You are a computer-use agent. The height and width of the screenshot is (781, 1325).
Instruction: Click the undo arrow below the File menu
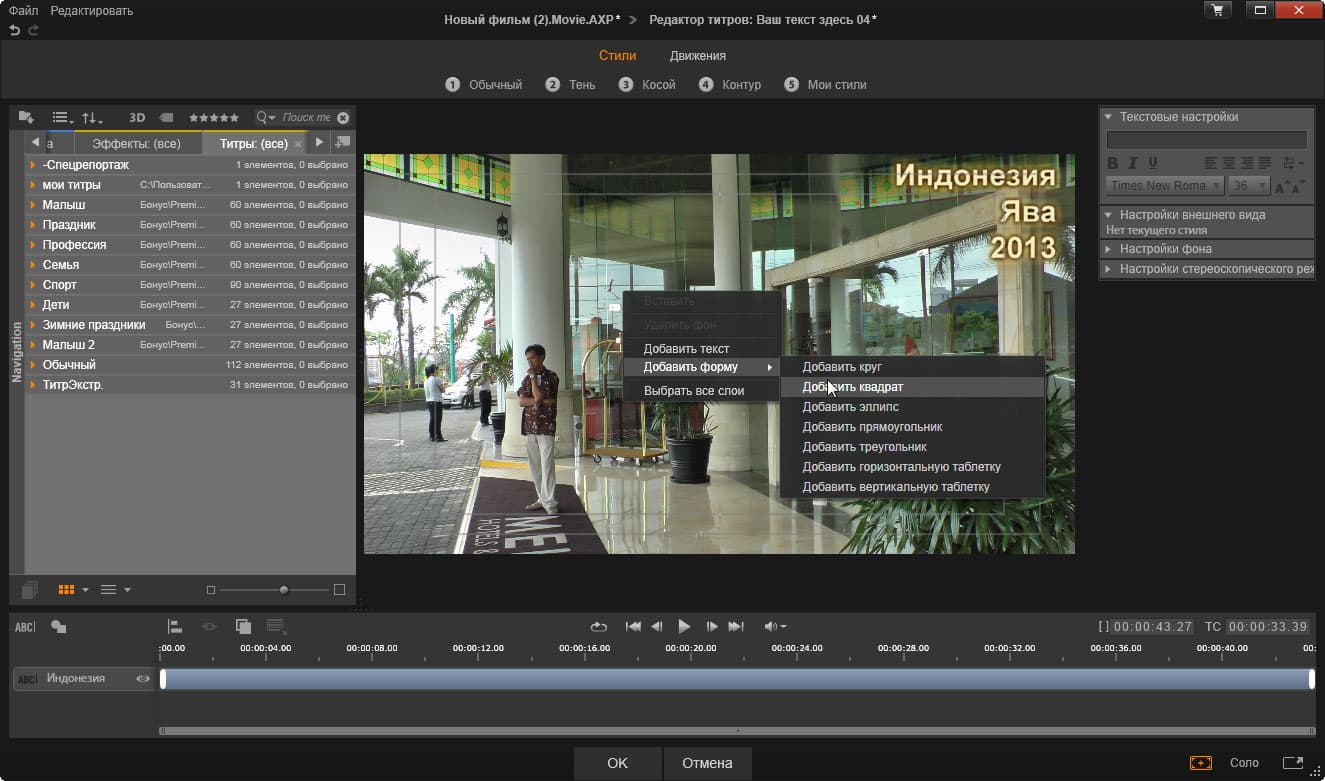pyautogui.click(x=14, y=31)
